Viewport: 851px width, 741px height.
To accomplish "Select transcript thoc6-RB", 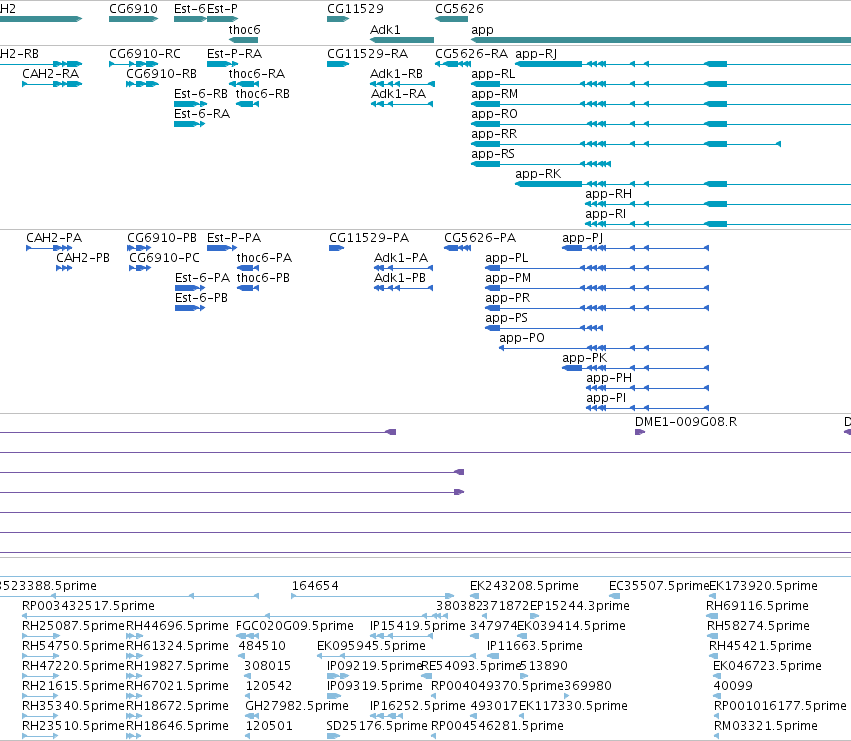I will (263, 94).
